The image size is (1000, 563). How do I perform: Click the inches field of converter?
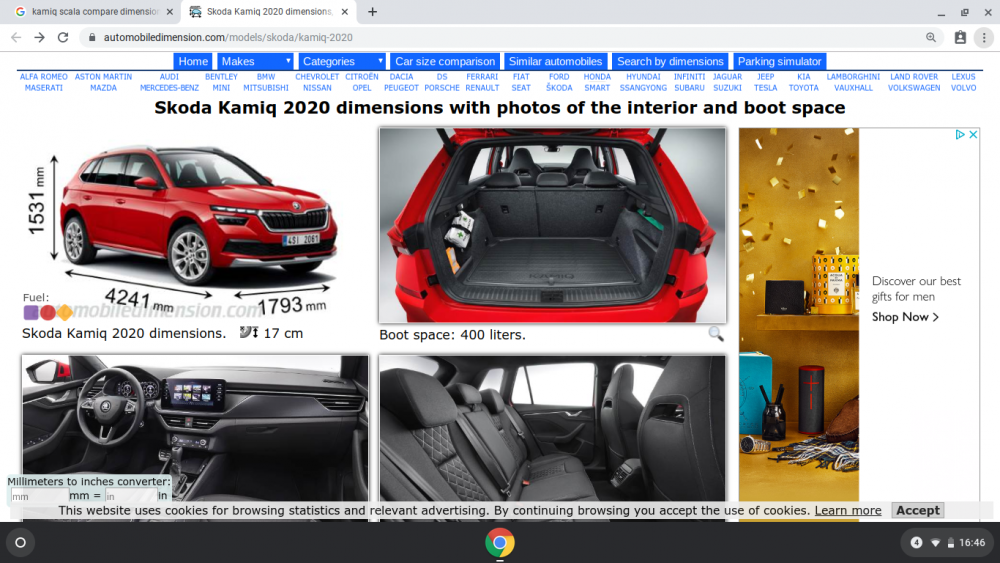click(131, 496)
